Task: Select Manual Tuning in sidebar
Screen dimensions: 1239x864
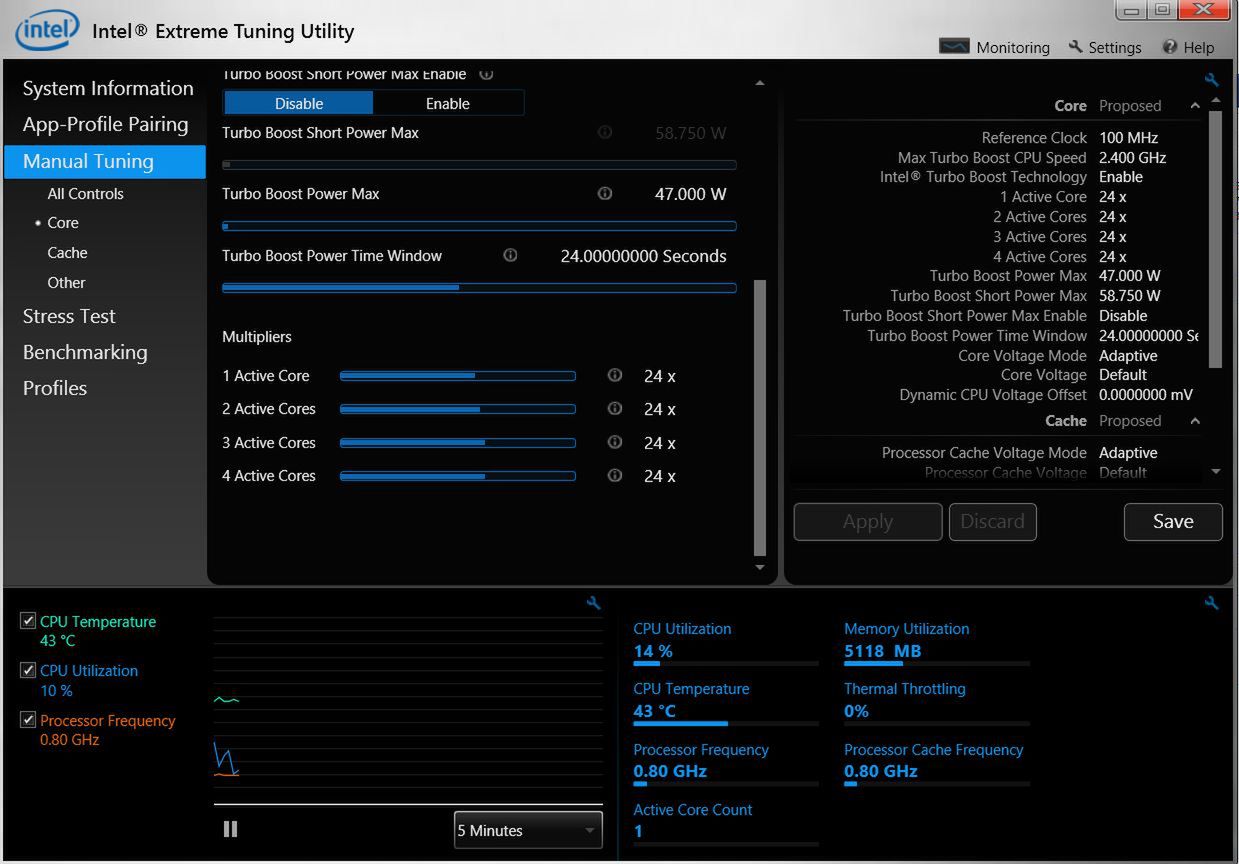Action: click(105, 161)
